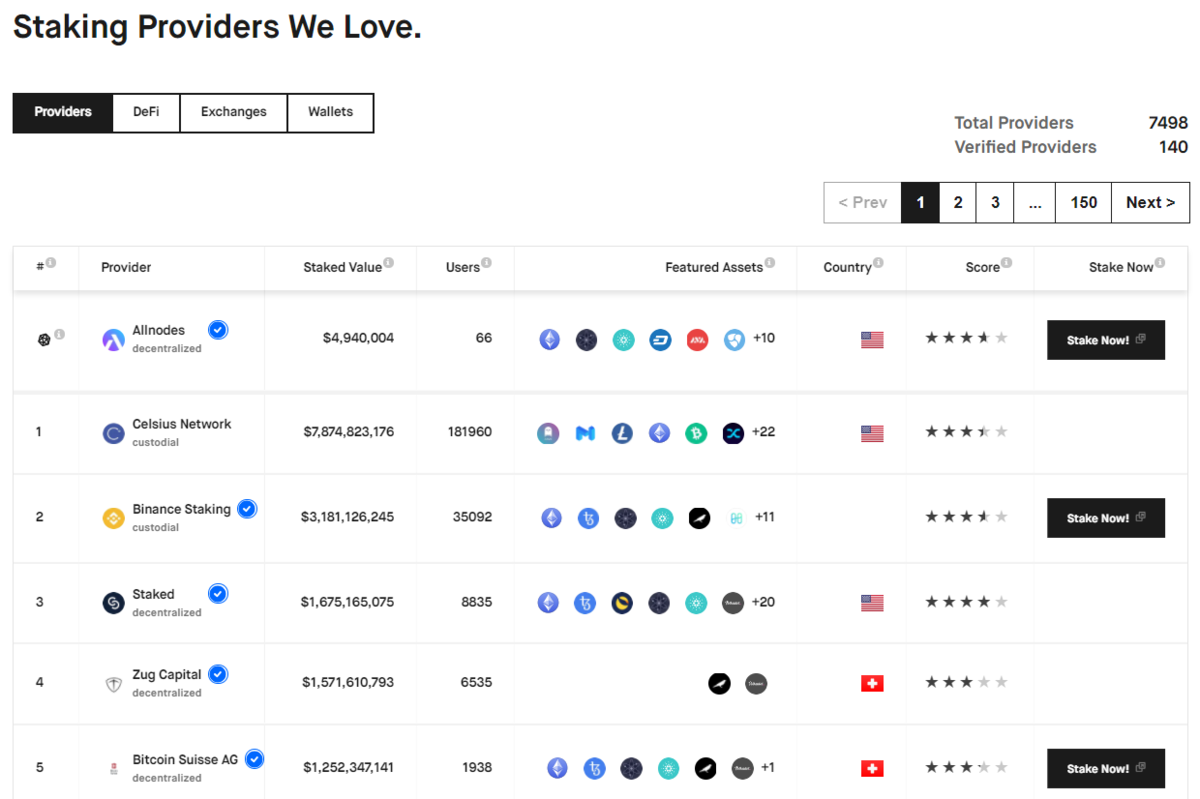Expand the +22 more assets for Celsius Network
Viewport: 1200px width, 799px height.
click(764, 432)
